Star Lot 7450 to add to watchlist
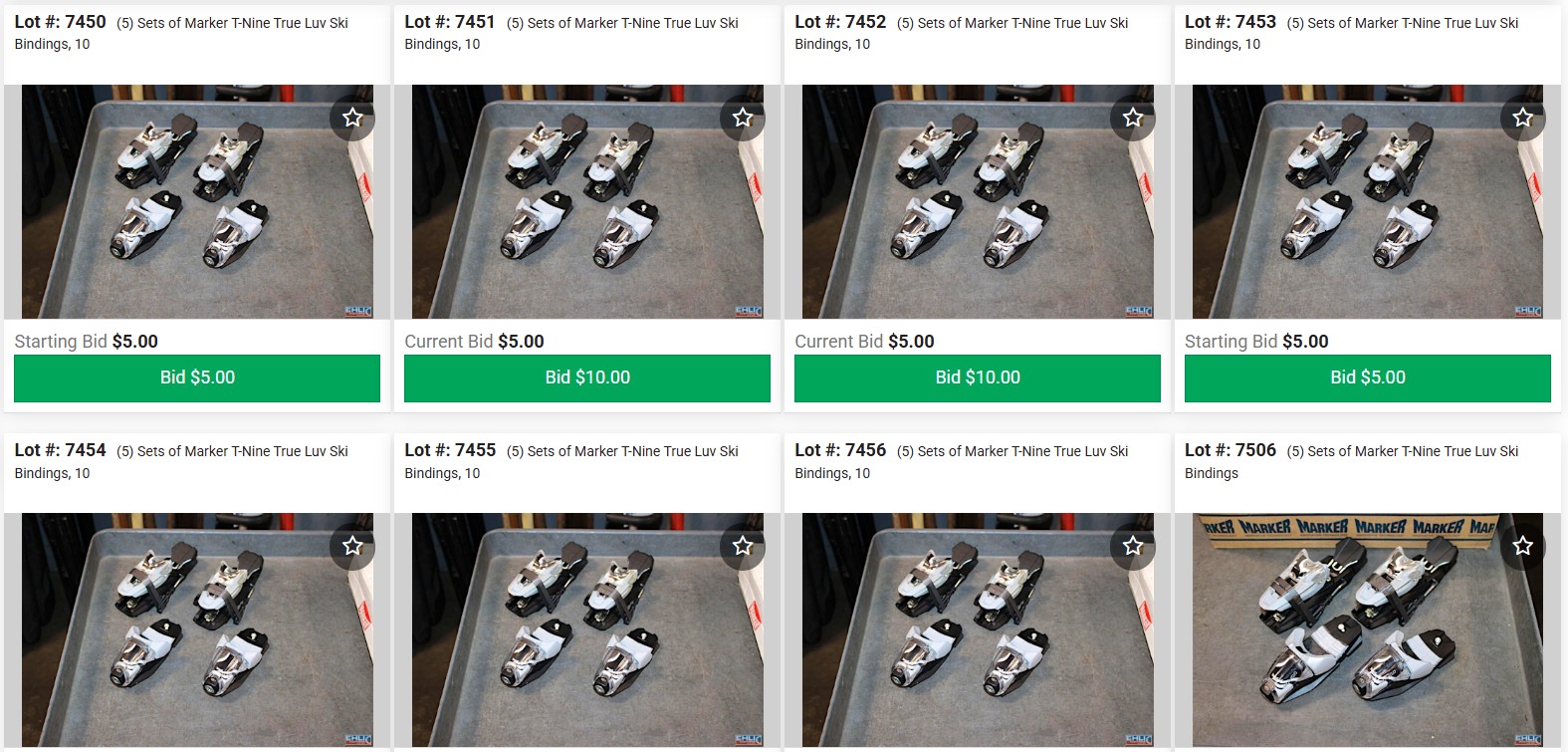This screenshot has width=1568, height=752. click(x=352, y=118)
